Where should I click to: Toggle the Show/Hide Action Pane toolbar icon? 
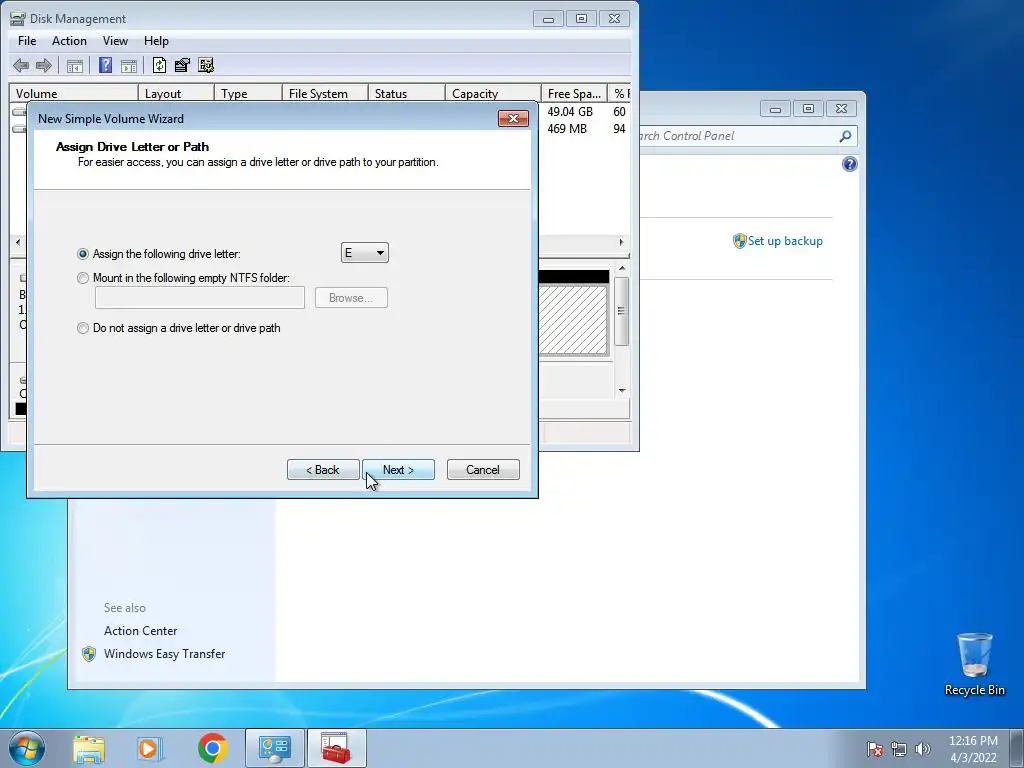pyautogui.click(x=129, y=65)
